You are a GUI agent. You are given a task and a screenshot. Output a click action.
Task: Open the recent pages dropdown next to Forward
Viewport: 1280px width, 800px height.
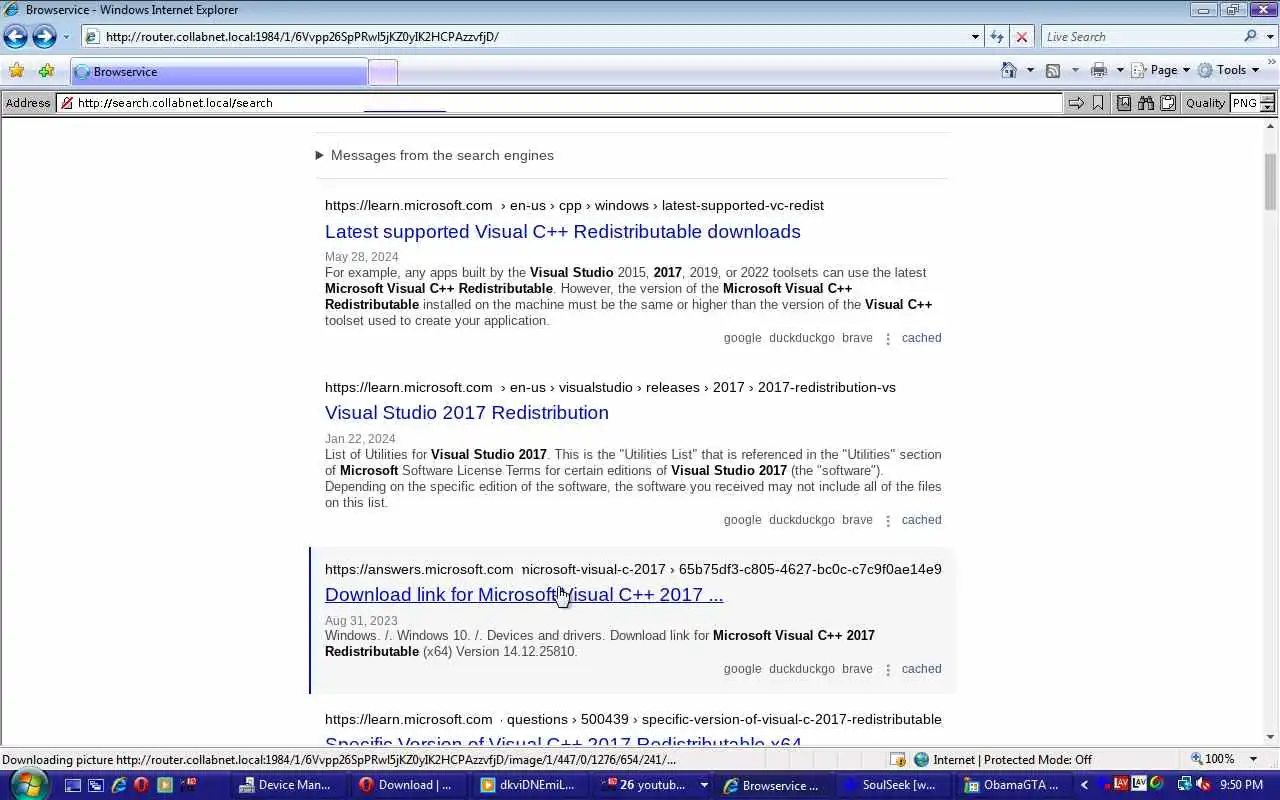coord(66,37)
